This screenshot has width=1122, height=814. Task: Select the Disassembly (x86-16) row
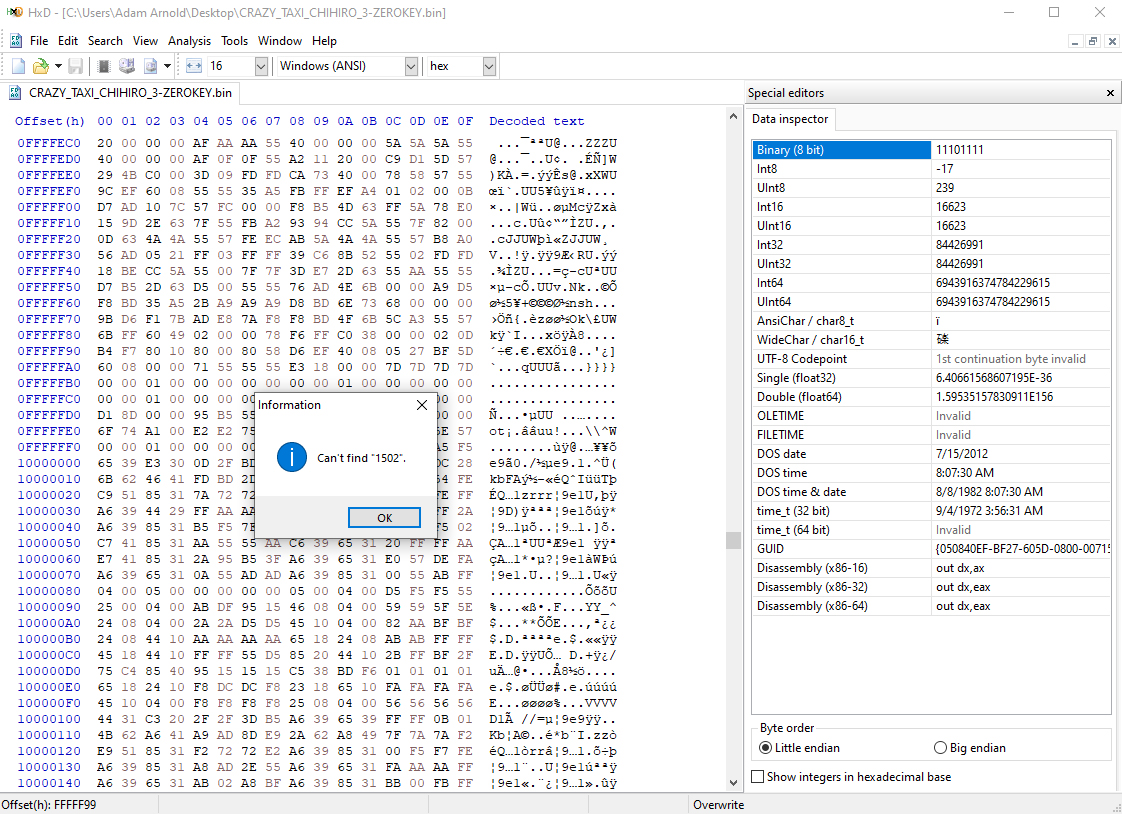[932, 568]
